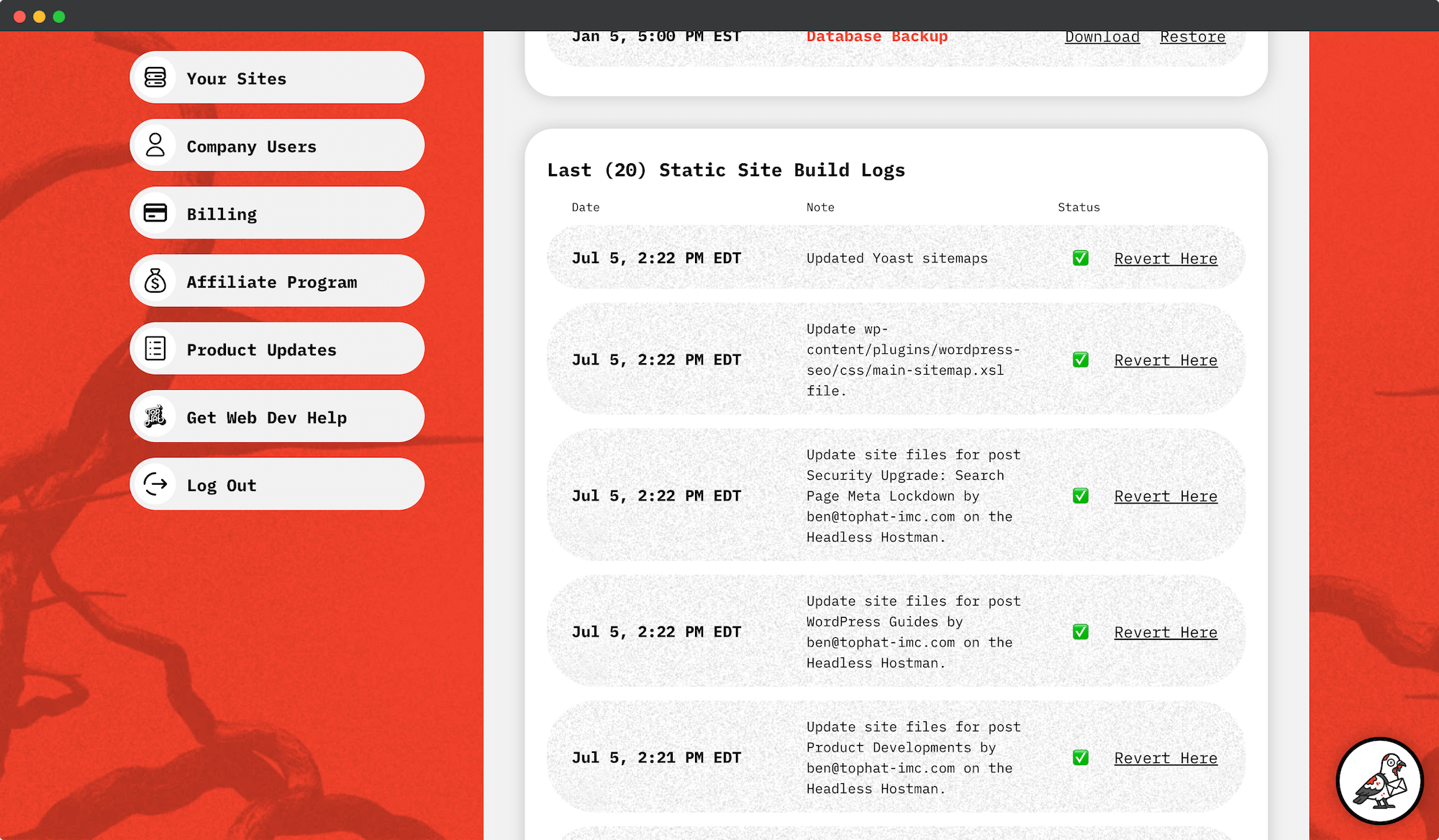1439x840 pixels.
Task: Revert to Security Upgrade post build
Action: [x=1166, y=496]
